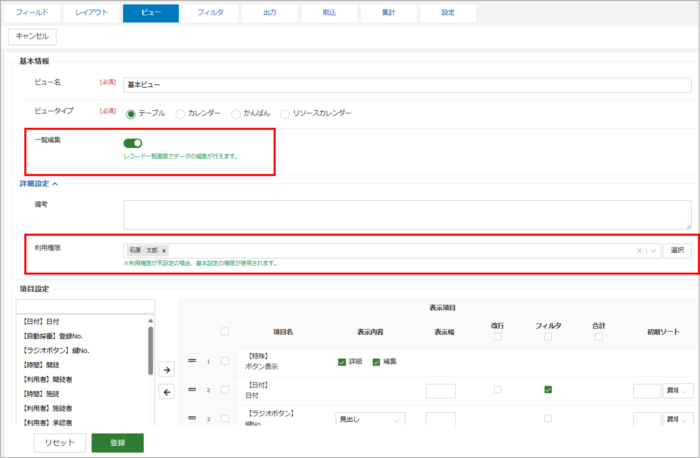This screenshot has width=700, height=458.
Task: Click the キャンセル button
Action: coord(32,37)
